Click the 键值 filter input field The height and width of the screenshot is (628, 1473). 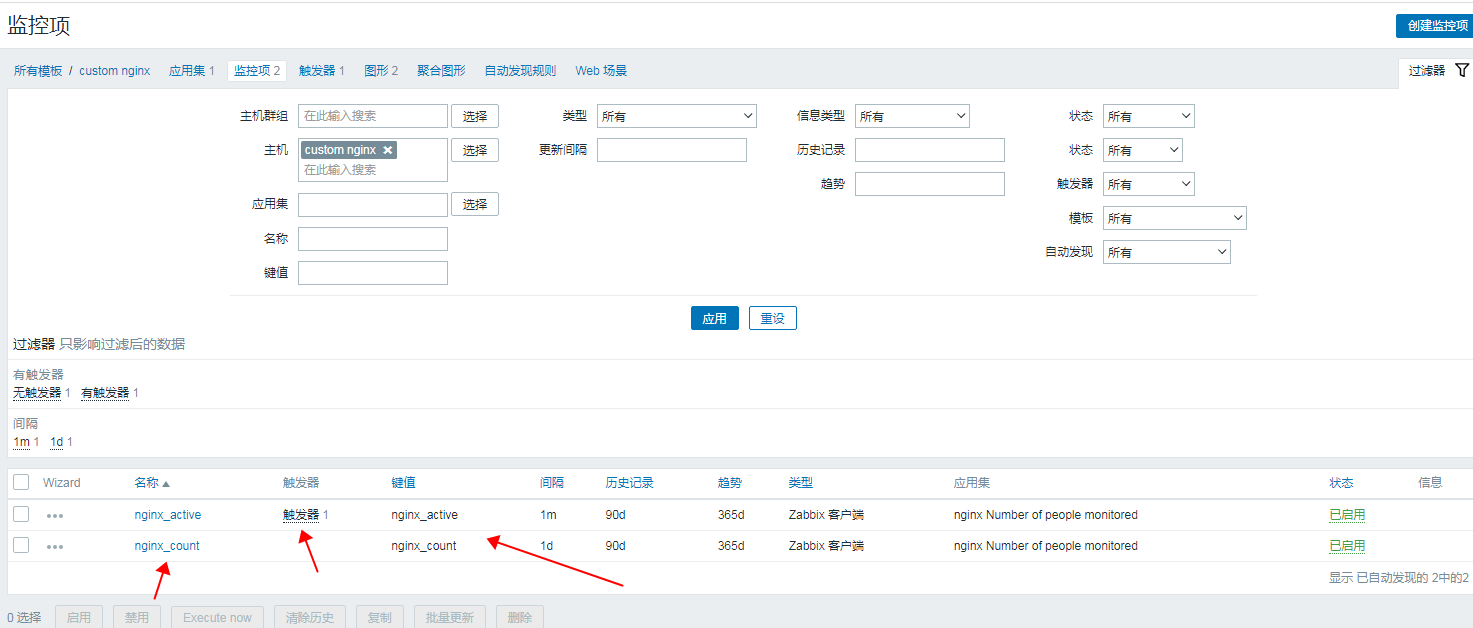372,273
